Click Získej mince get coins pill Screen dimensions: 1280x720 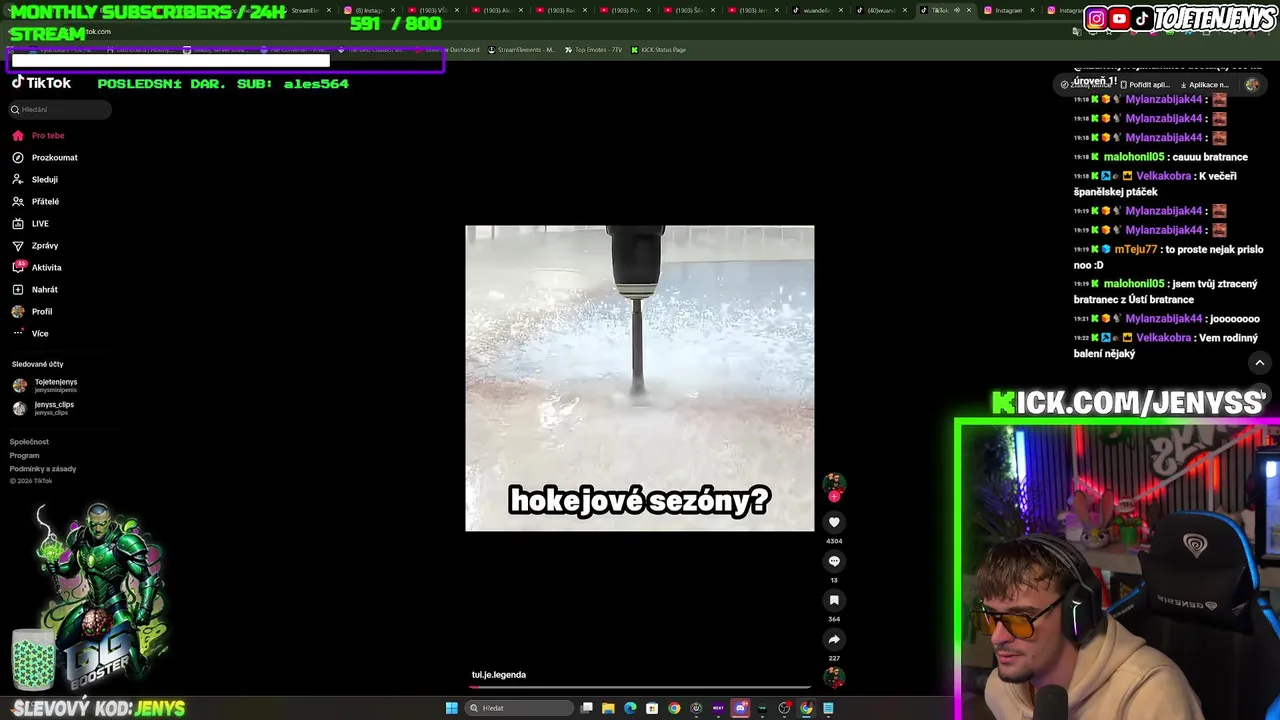click(x=1087, y=85)
